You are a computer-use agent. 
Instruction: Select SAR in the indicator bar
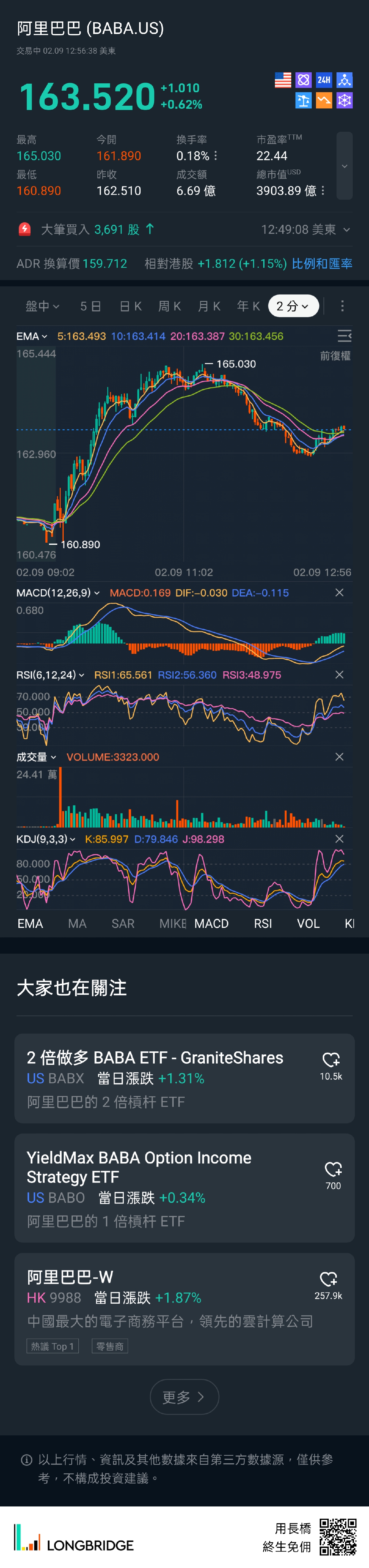(123, 923)
